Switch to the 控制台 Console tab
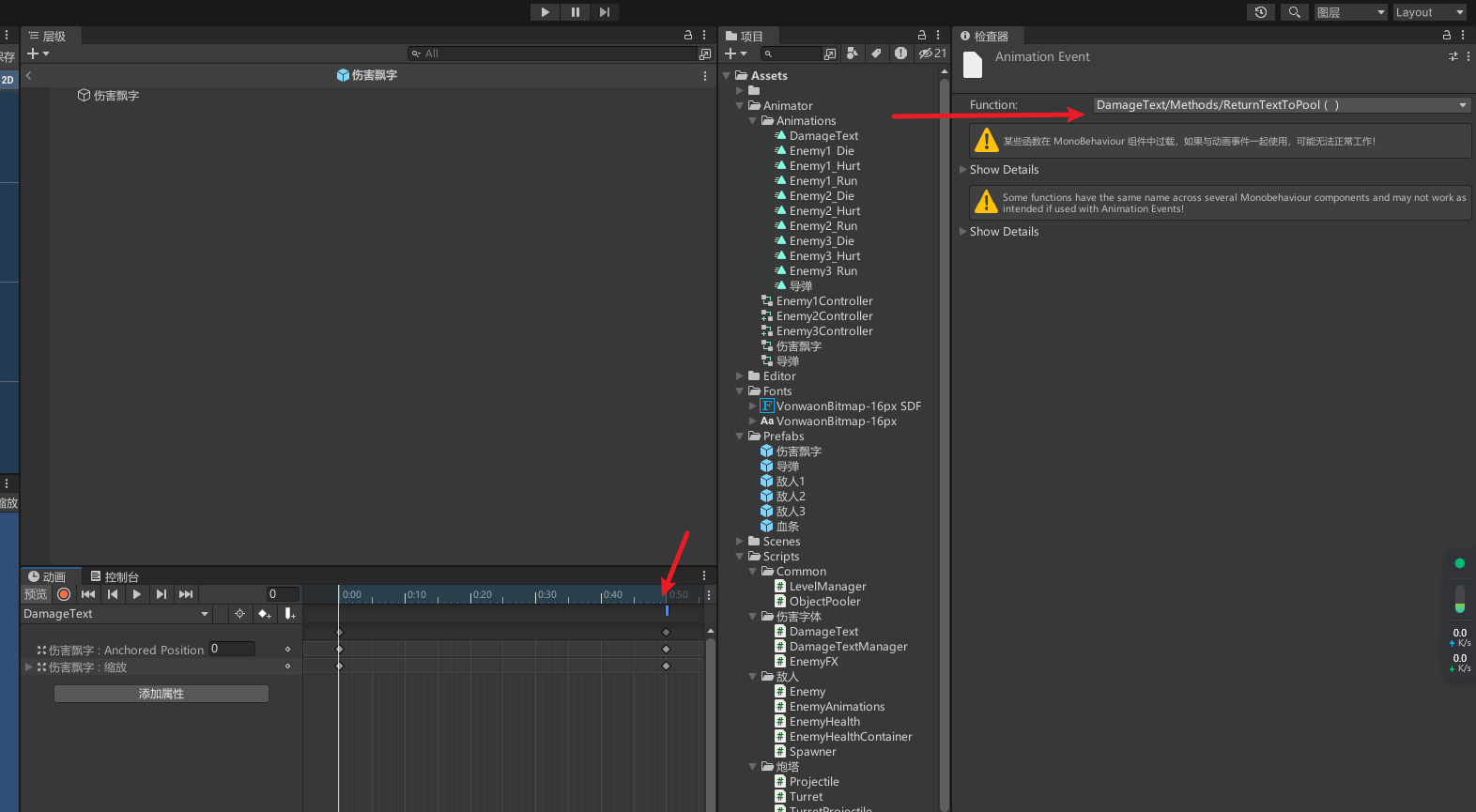This screenshot has height=812, width=1476. (x=115, y=576)
